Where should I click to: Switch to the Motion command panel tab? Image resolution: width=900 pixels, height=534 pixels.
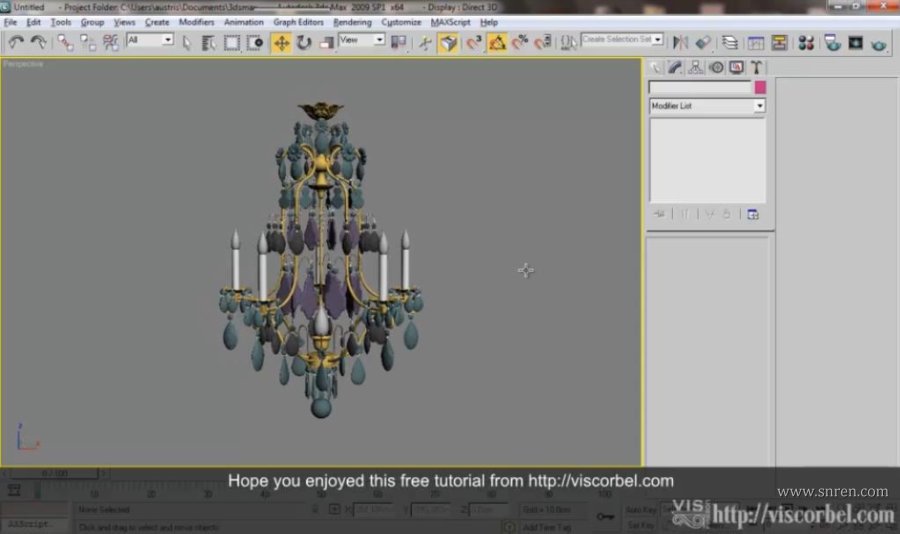pyautogui.click(x=716, y=68)
